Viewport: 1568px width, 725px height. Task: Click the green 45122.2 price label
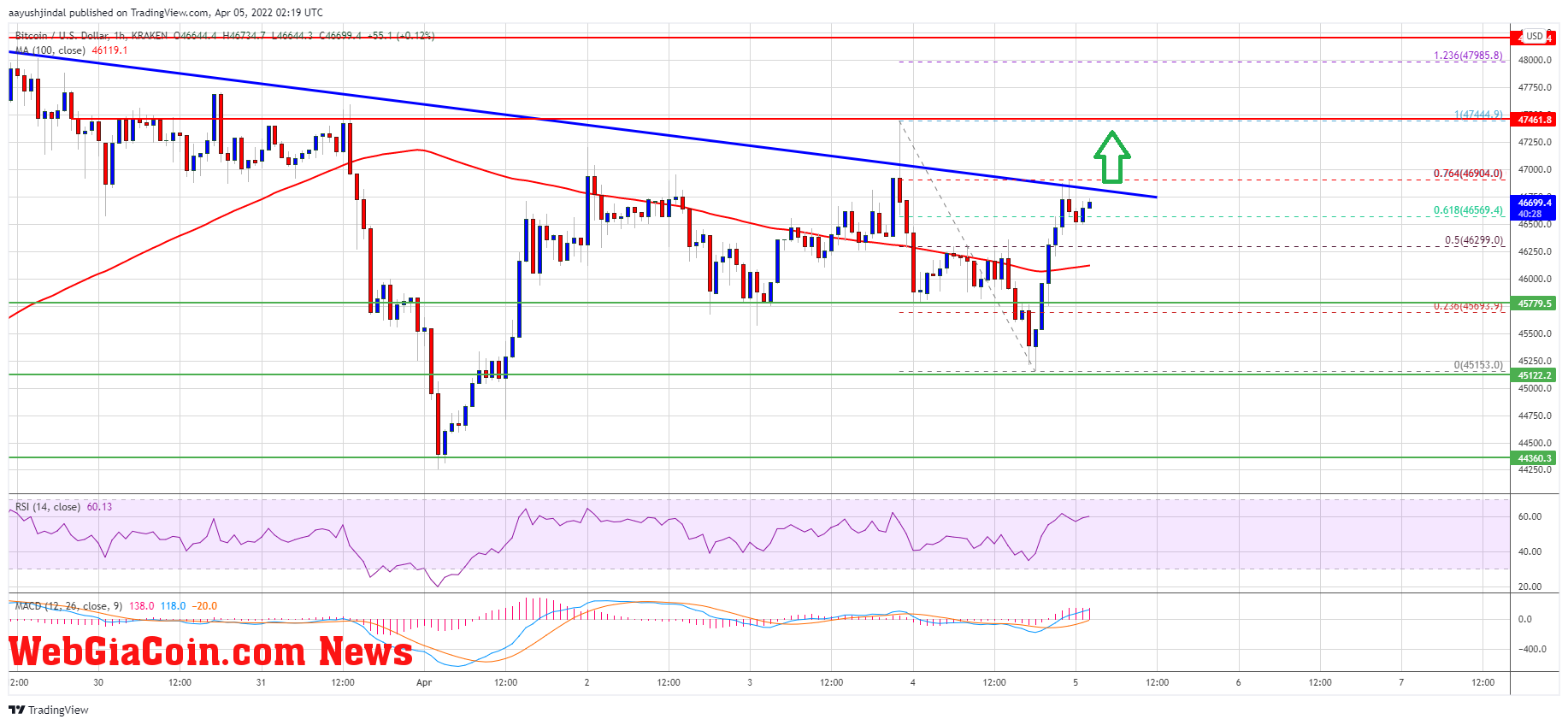(1534, 375)
